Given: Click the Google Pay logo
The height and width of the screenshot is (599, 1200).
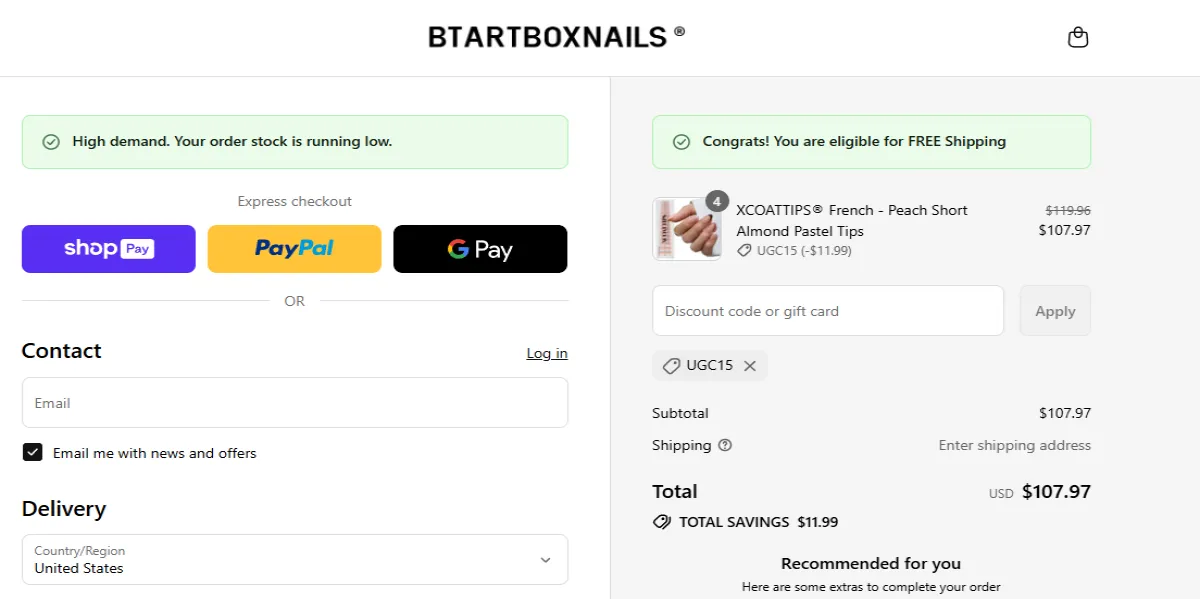Looking at the screenshot, I should pyautogui.click(x=480, y=249).
